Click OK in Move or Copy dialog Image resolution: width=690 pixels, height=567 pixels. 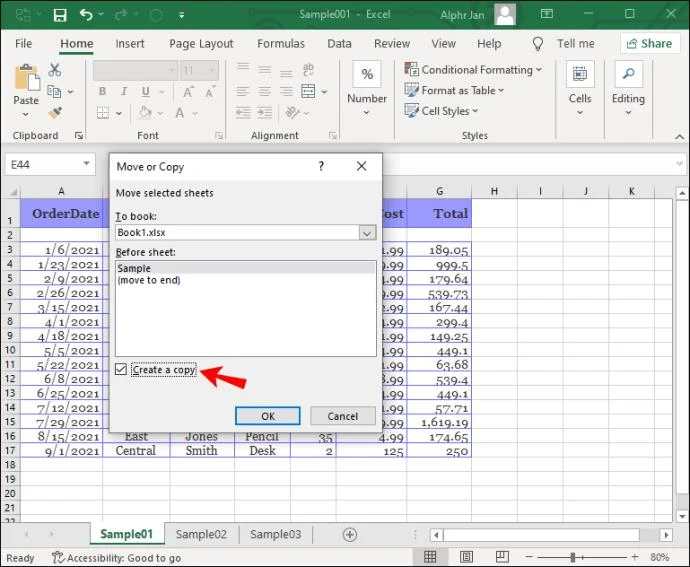(268, 416)
